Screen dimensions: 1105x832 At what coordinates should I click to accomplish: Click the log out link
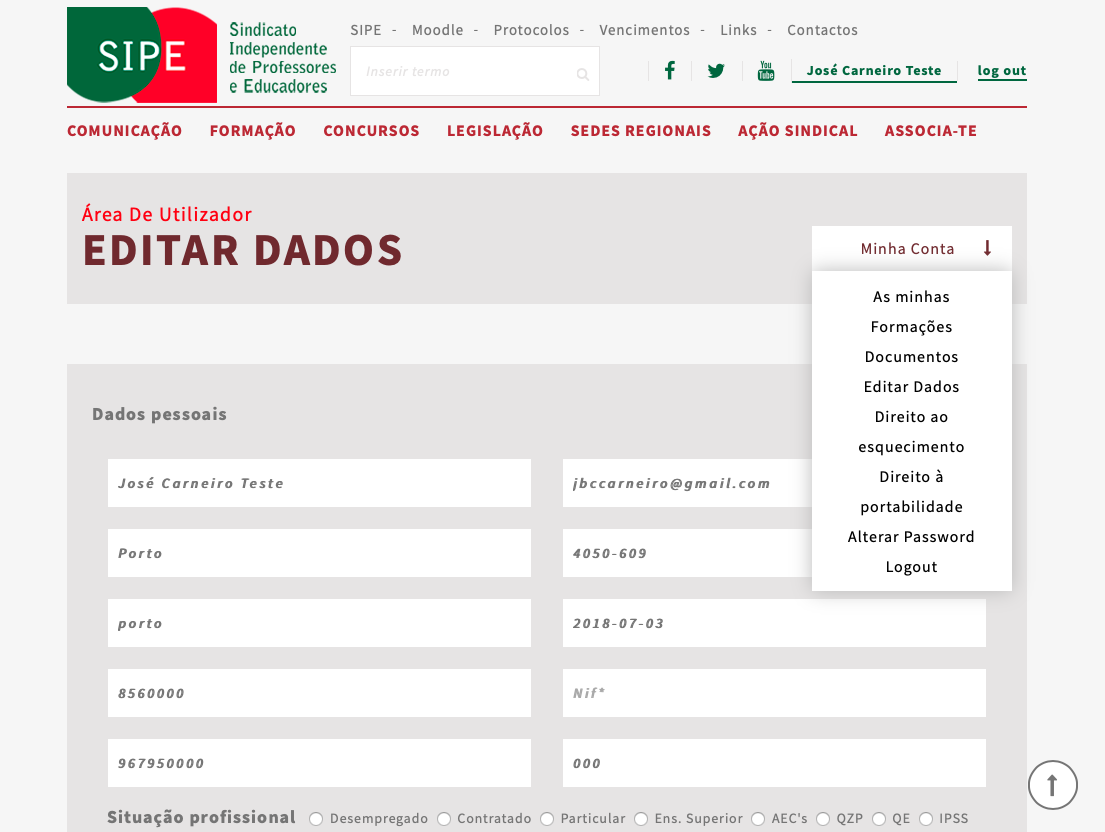pyautogui.click(x=1001, y=70)
